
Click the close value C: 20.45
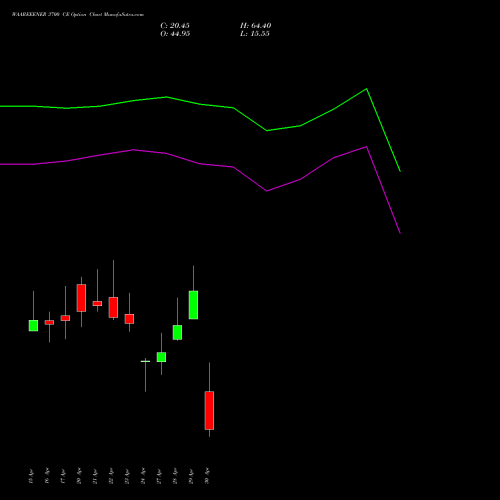tap(175, 26)
